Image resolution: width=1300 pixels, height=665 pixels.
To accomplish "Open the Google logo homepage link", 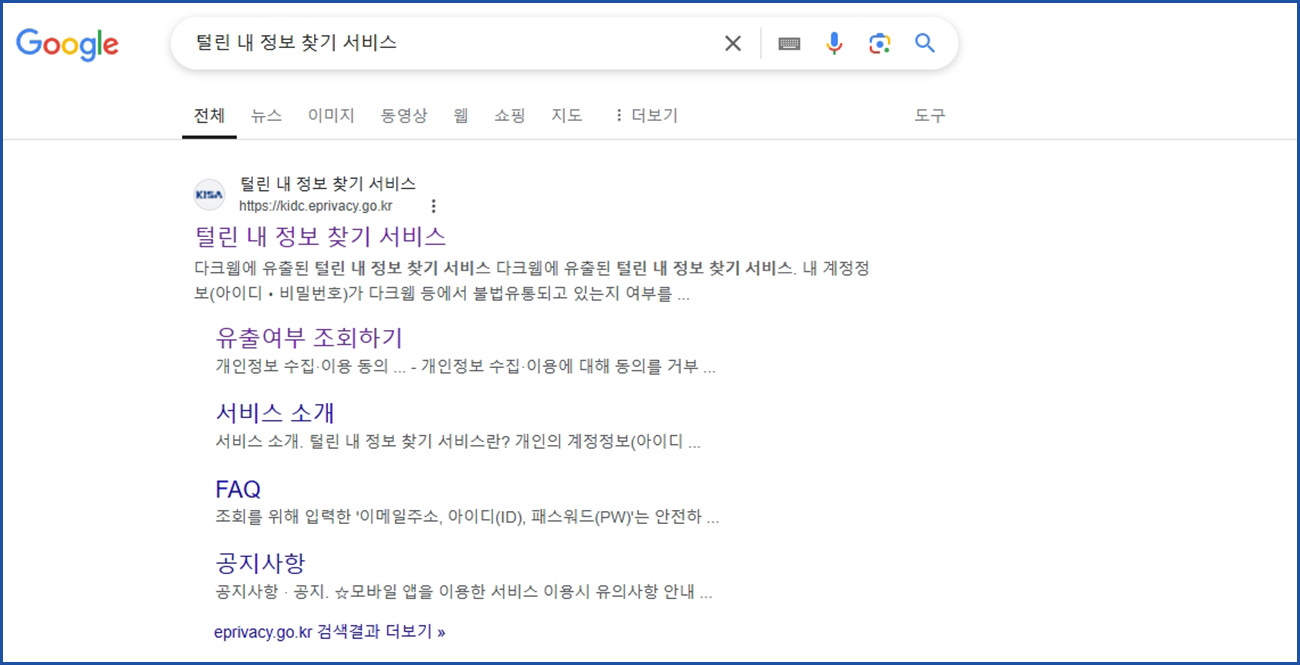I will (x=67, y=43).
